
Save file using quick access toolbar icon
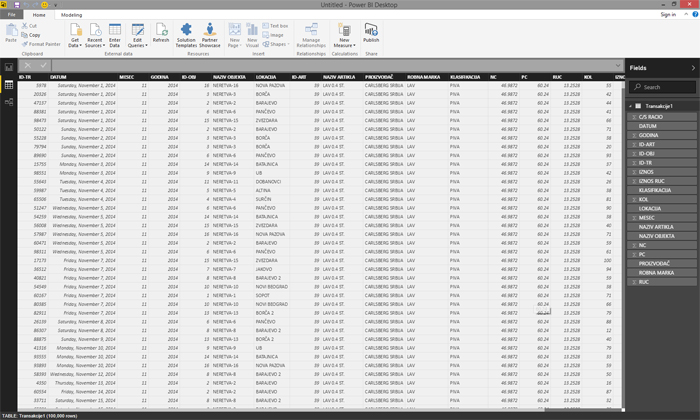click(17, 5)
